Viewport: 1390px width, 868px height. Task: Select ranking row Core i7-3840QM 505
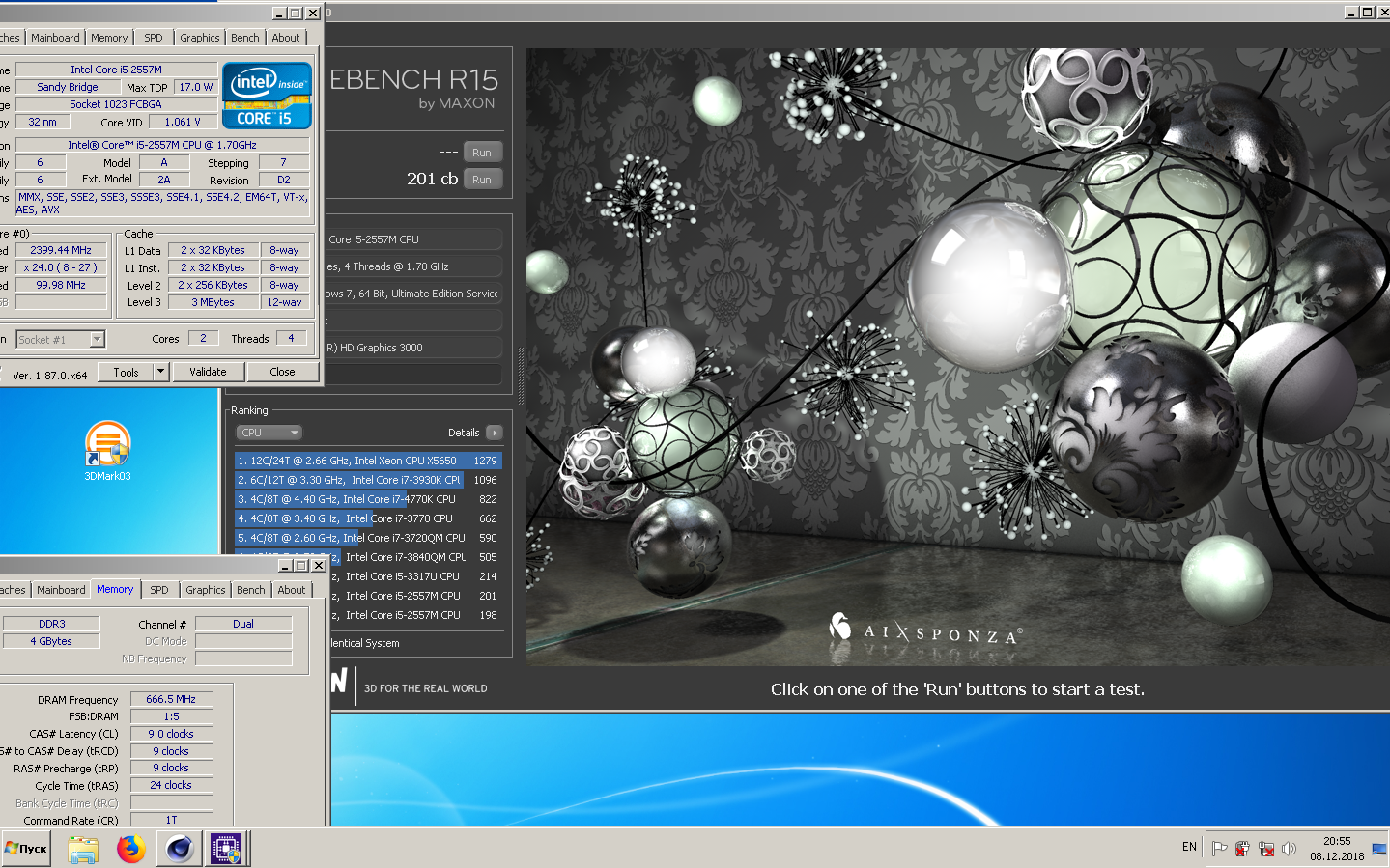pyautogui.click(x=415, y=557)
